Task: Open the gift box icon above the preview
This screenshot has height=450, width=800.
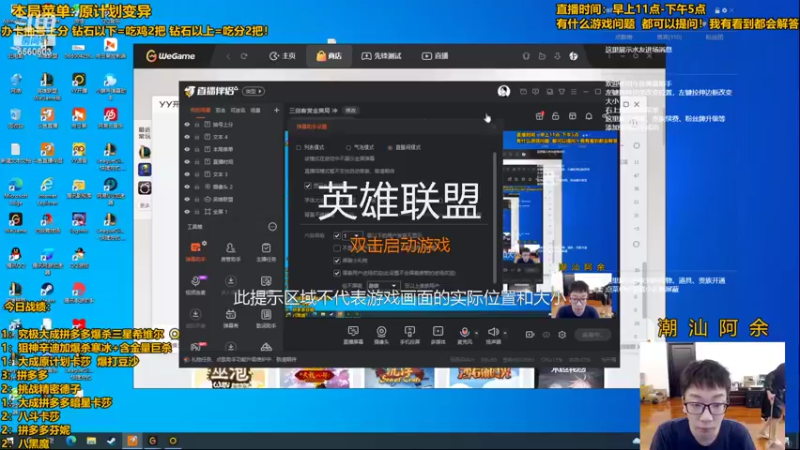Action: 539,116
